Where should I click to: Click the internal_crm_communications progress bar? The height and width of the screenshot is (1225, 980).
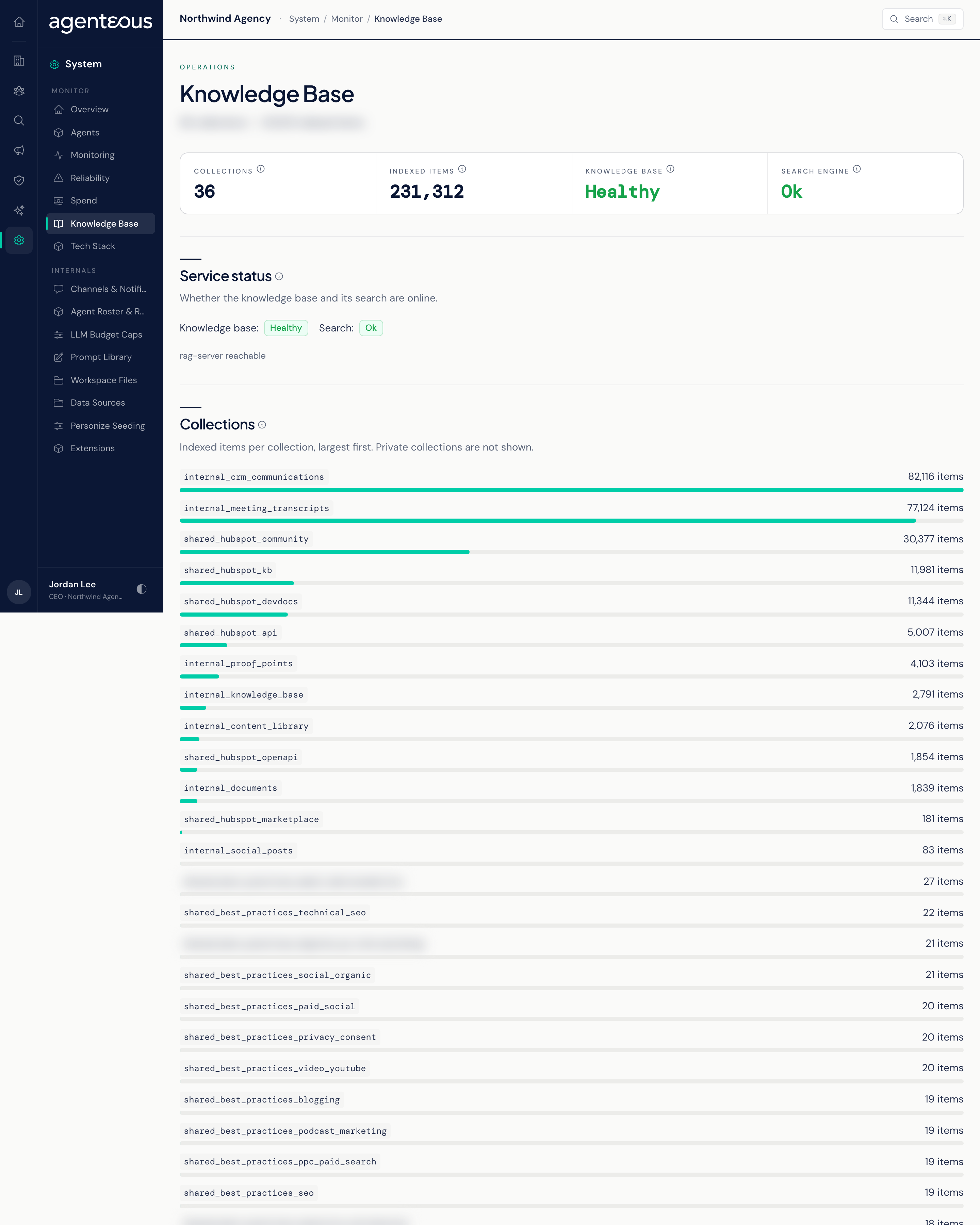click(572, 490)
